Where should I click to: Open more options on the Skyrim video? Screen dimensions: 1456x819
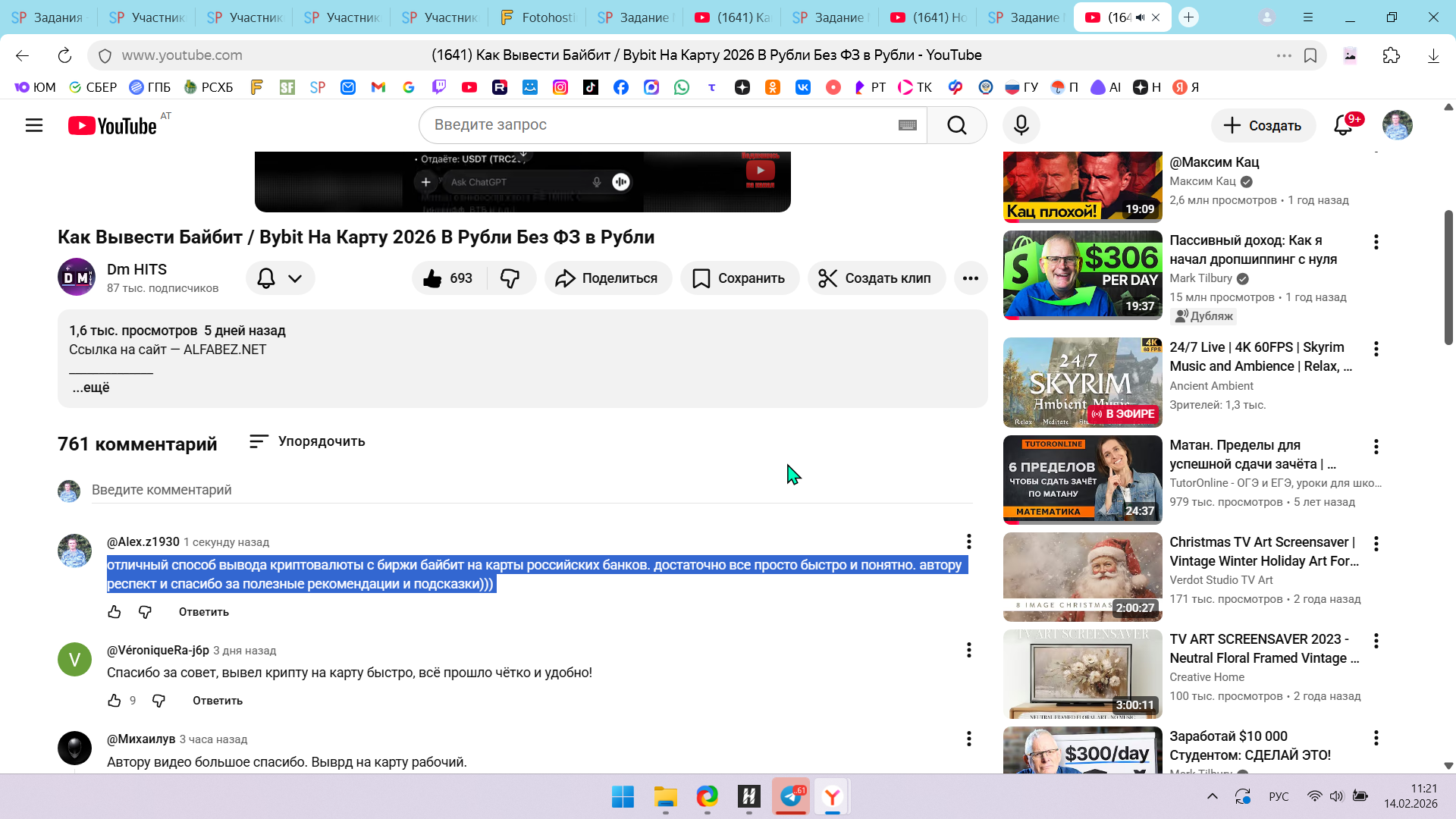coord(1376,349)
